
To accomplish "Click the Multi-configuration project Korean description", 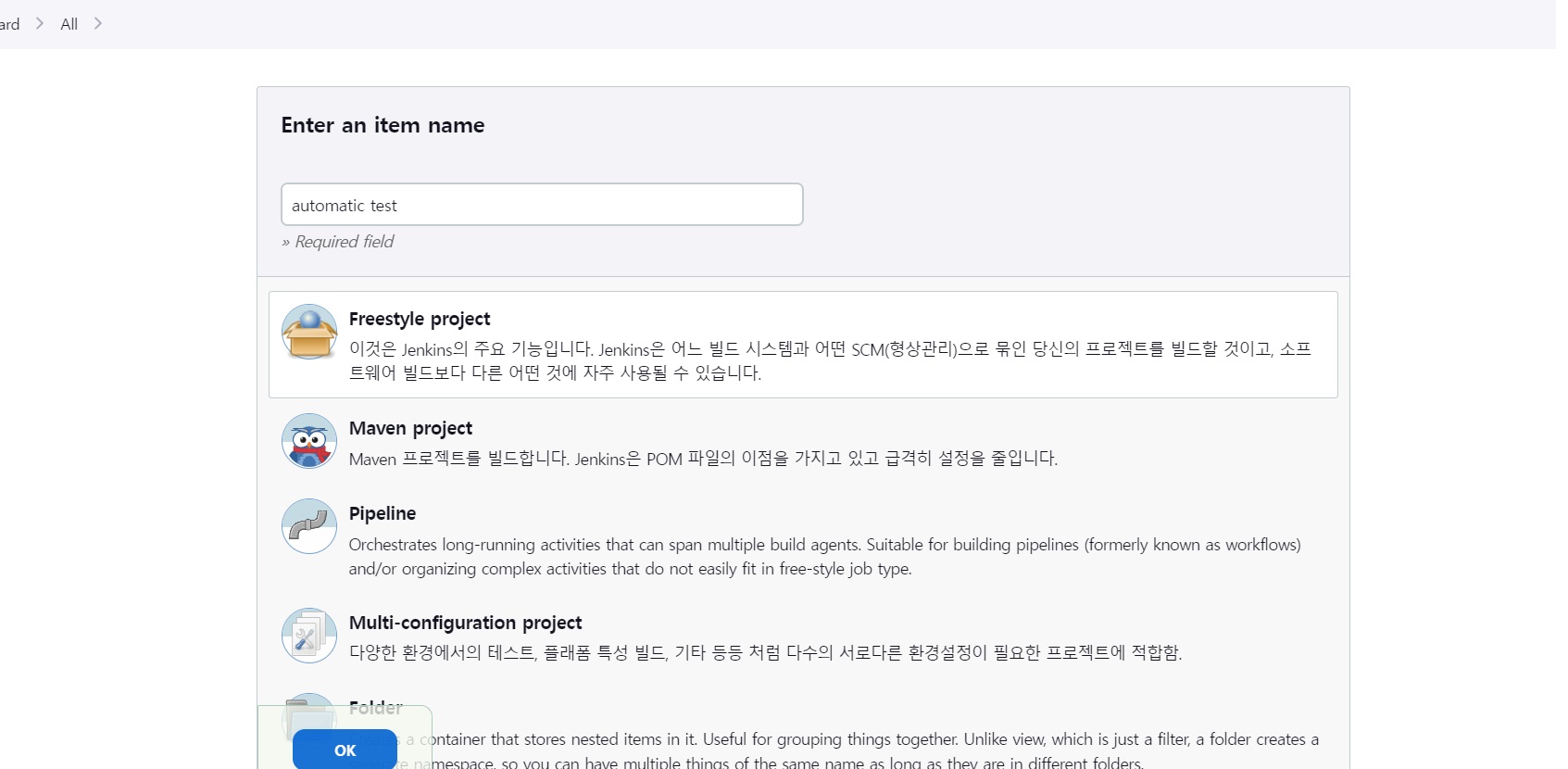I will click(765, 653).
